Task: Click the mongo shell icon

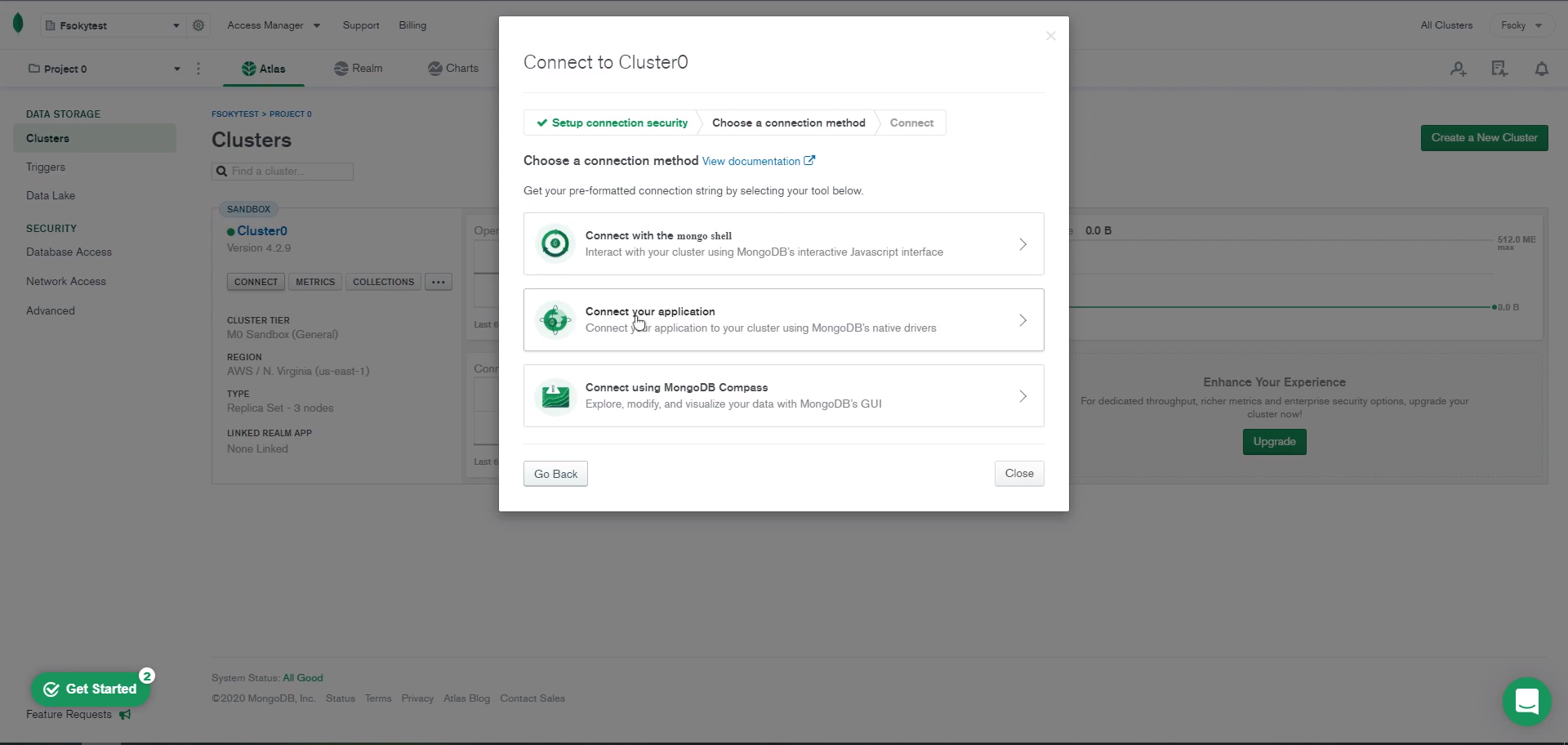Action: tap(555, 243)
